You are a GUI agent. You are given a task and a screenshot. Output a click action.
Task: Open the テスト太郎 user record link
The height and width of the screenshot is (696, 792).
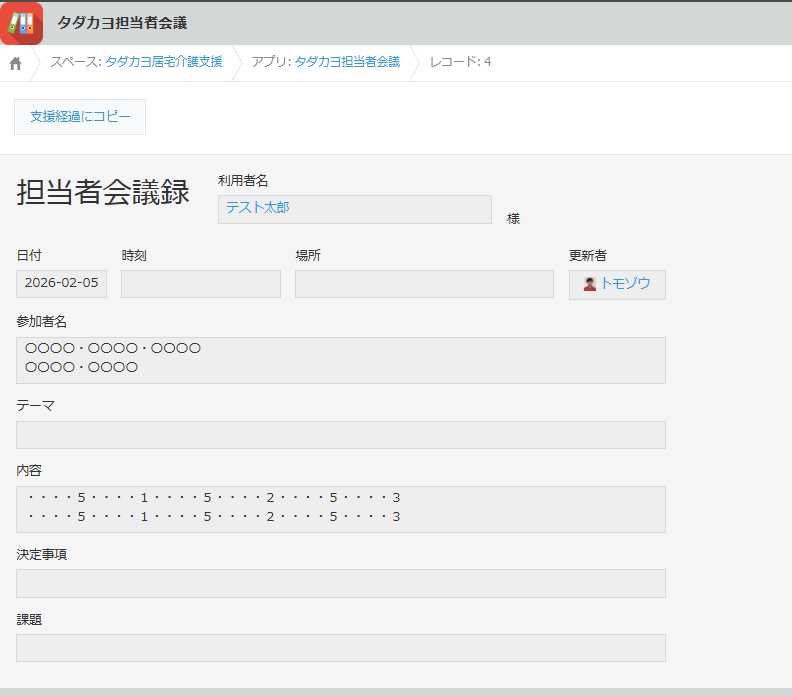[x=257, y=208]
